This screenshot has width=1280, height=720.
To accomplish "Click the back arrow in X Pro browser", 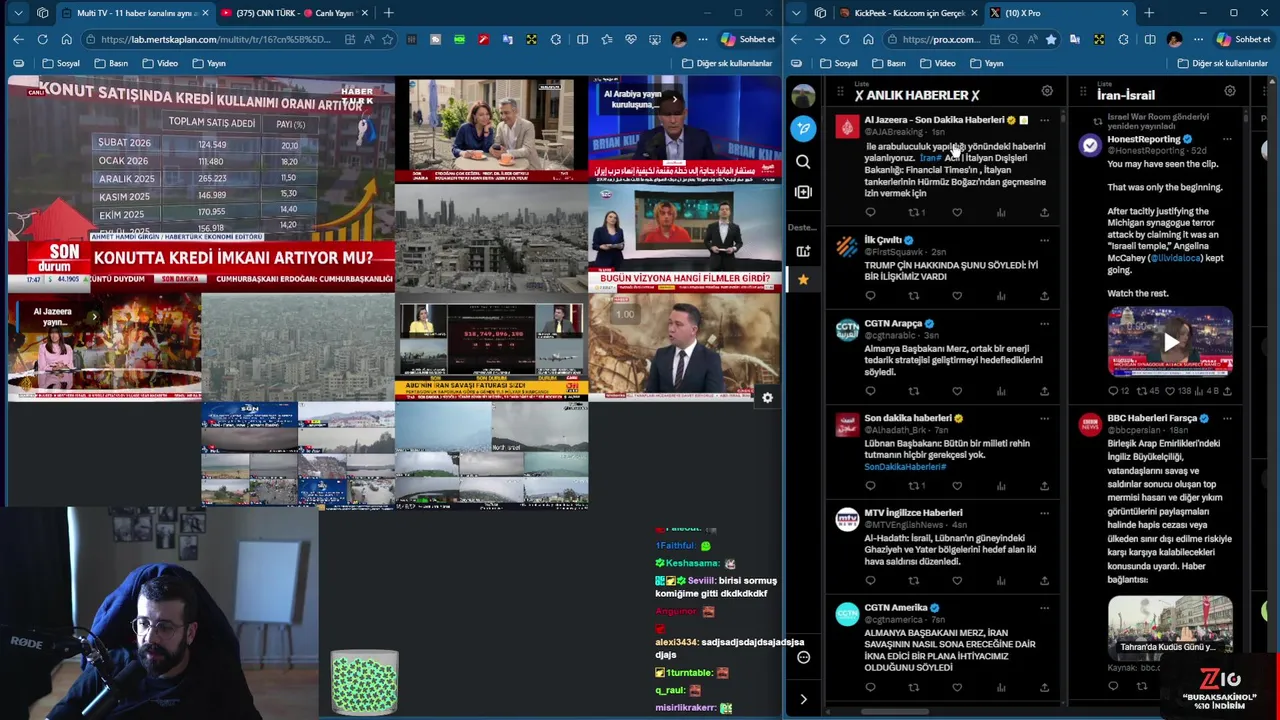I will (x=796, y=39).
